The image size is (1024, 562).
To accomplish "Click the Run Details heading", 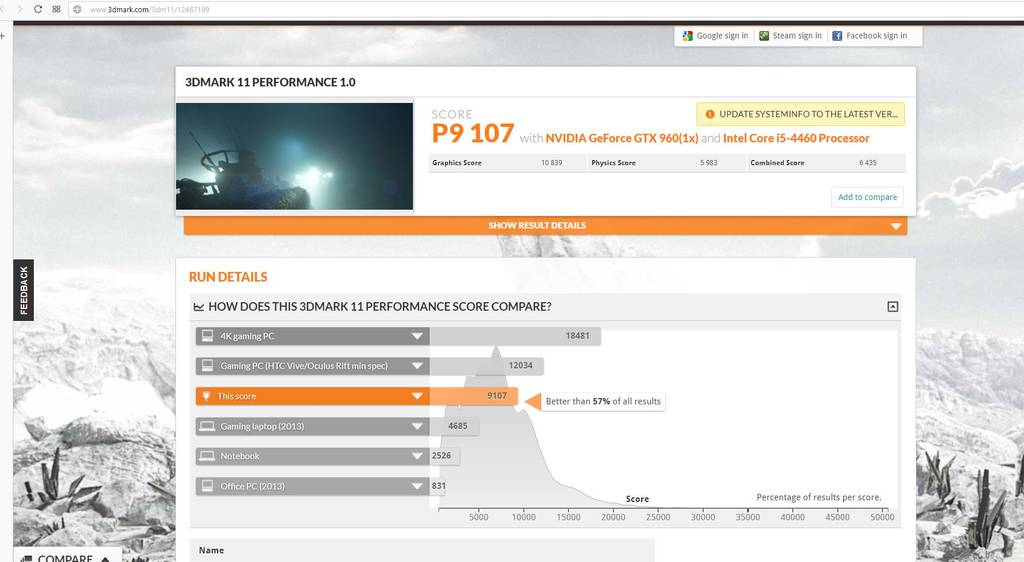I will [228, 277].
